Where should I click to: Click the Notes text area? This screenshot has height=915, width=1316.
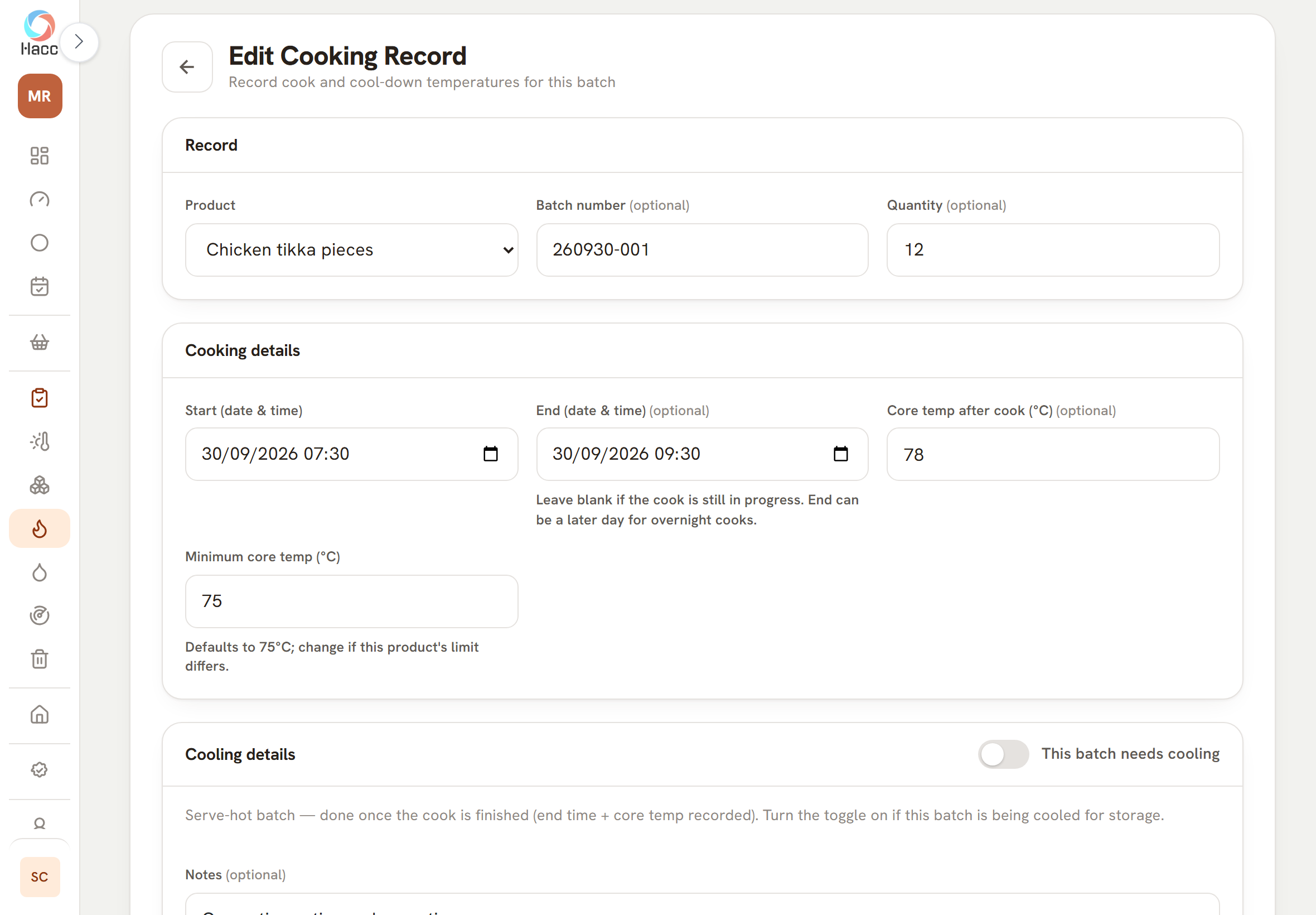(x=703, y=904)
